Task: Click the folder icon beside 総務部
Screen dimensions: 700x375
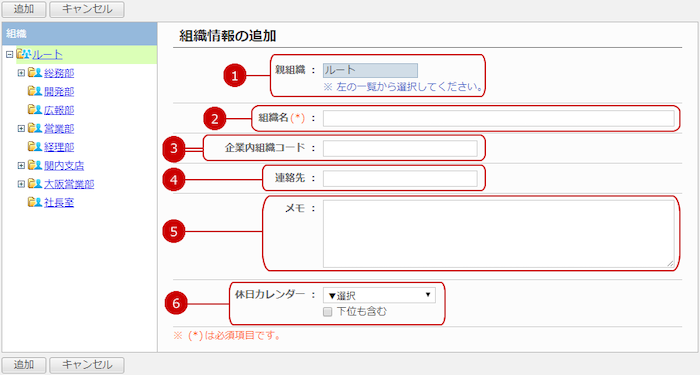Action: (35, 72)
